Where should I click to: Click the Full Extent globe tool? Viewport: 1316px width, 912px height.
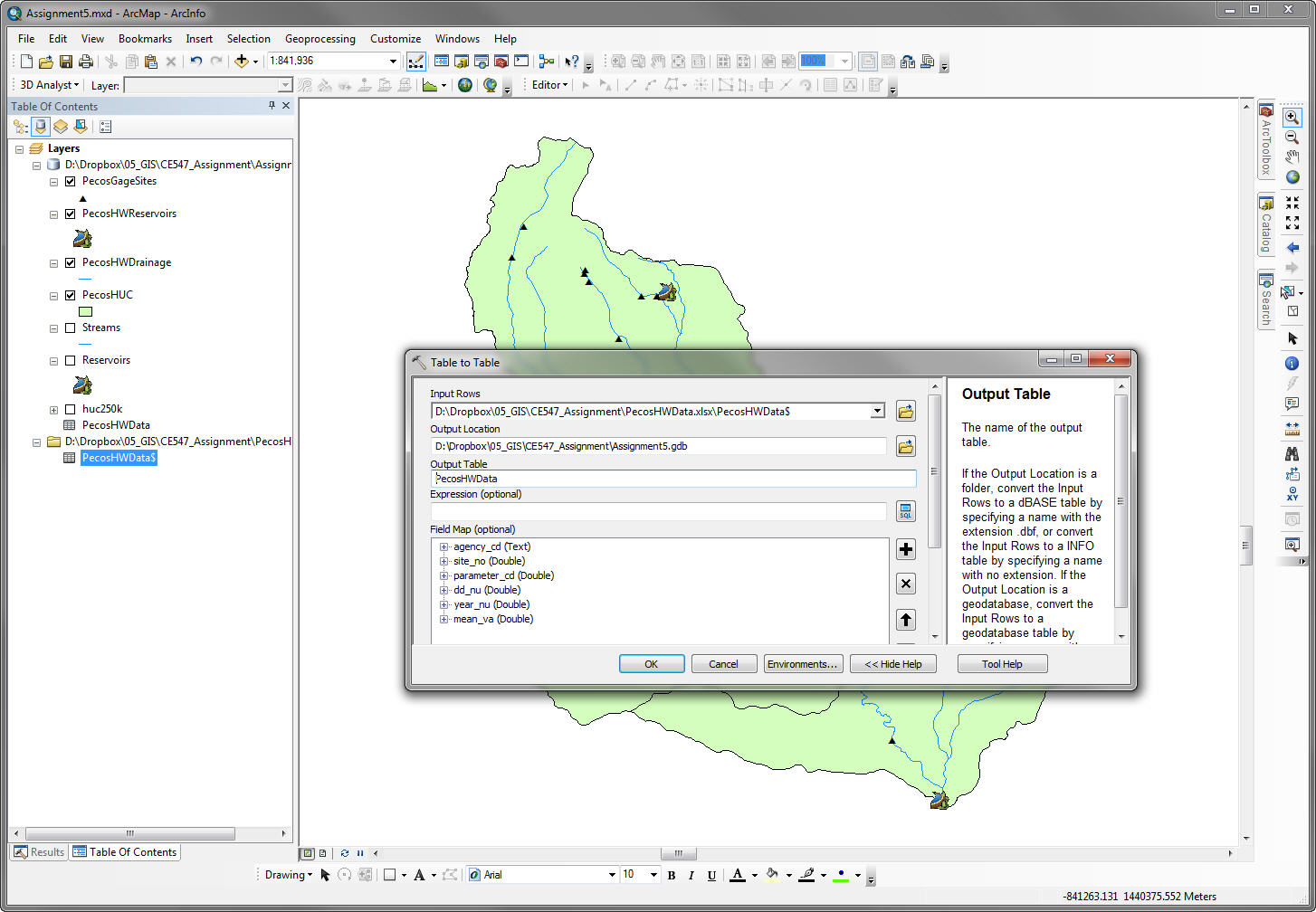coord(1292,177)
